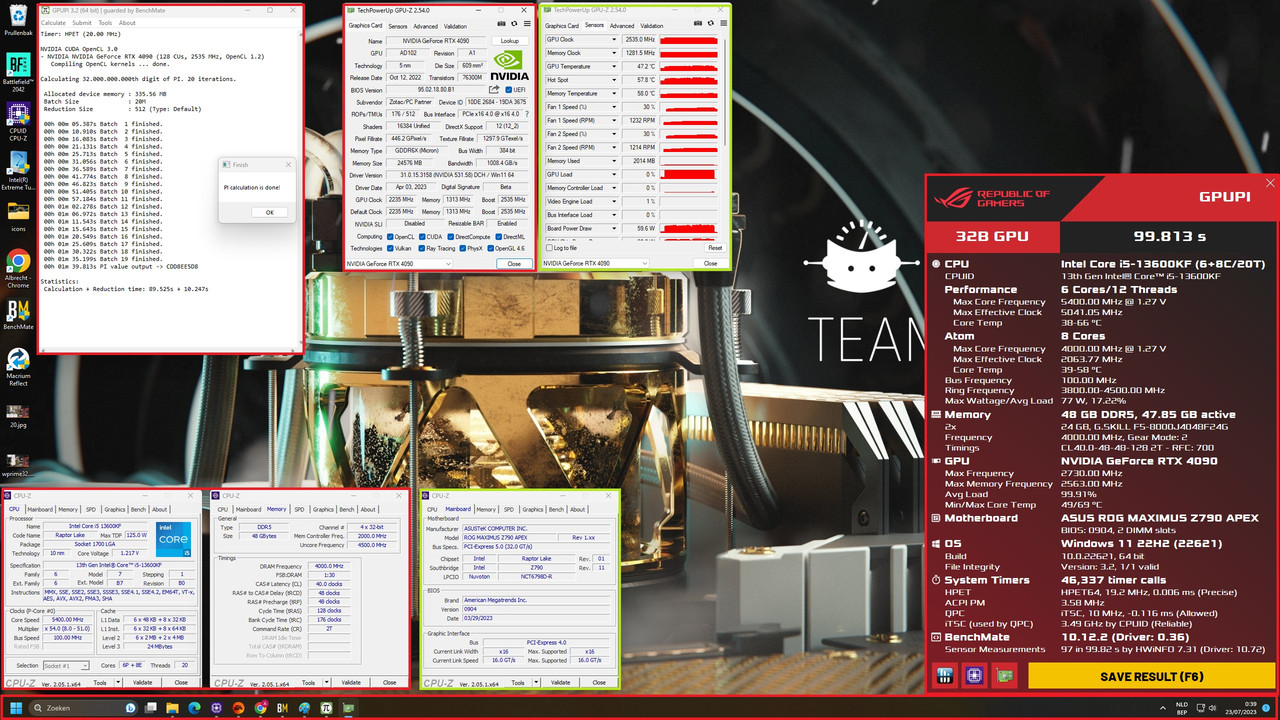Toggle the Vulkan checkbox
The image size is (1280, 720).
tap(390, 248)
